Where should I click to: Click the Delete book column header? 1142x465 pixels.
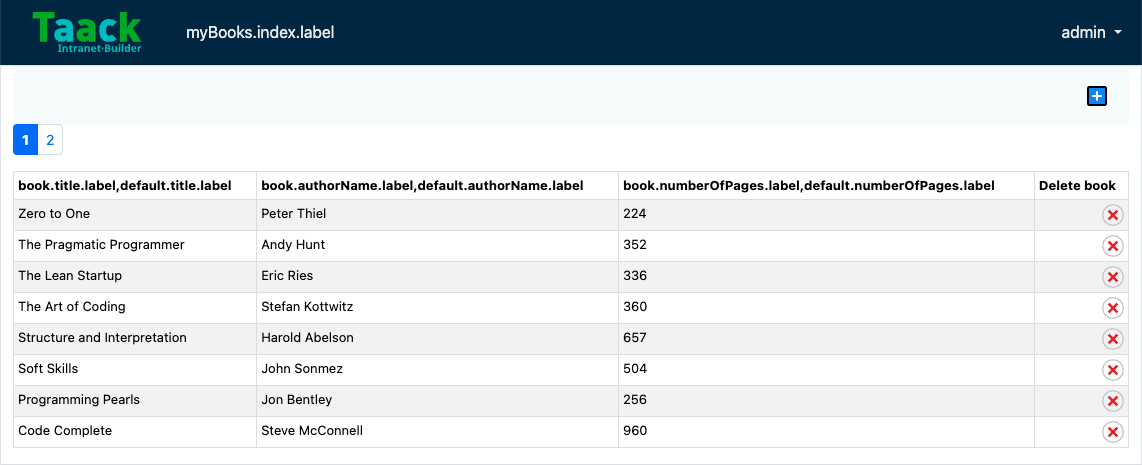click(1077, 186)
